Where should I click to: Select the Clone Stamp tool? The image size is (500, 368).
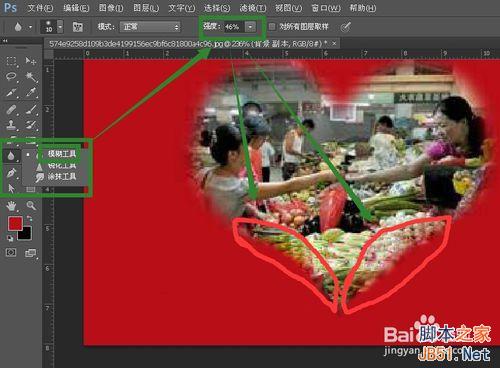point(11,125)
